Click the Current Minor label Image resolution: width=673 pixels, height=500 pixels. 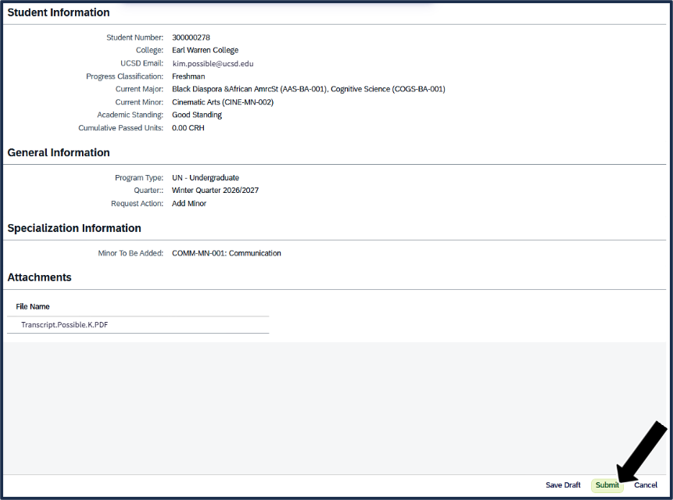pyautogui.click(x=139, y=102)
